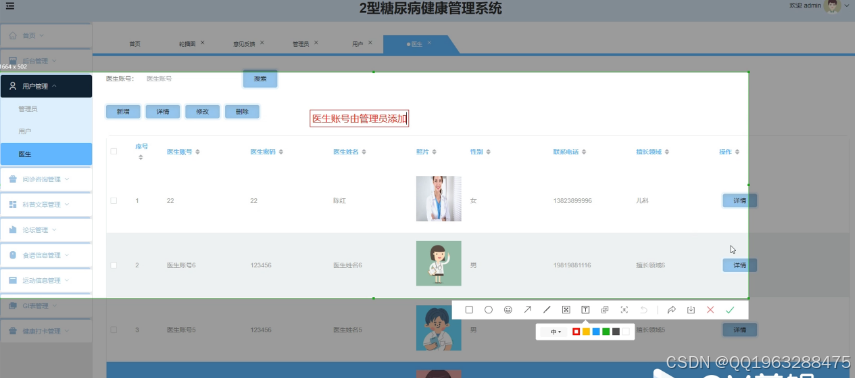The width and height of the screenshot is (855, 378).
Task: Pick the red text color swatch
Action: [576, 332]
